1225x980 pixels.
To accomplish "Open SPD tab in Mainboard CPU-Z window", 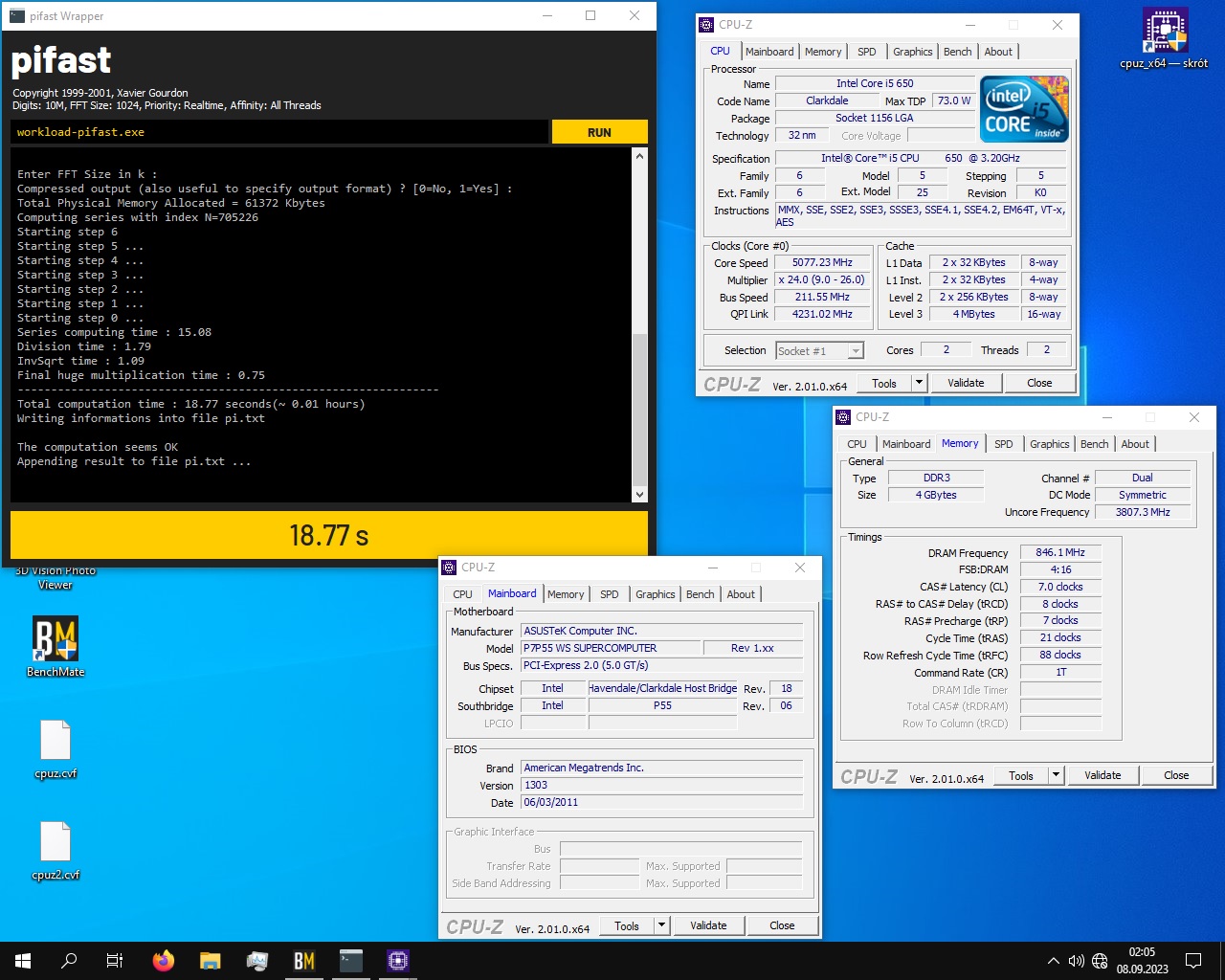I will (610, 594).
